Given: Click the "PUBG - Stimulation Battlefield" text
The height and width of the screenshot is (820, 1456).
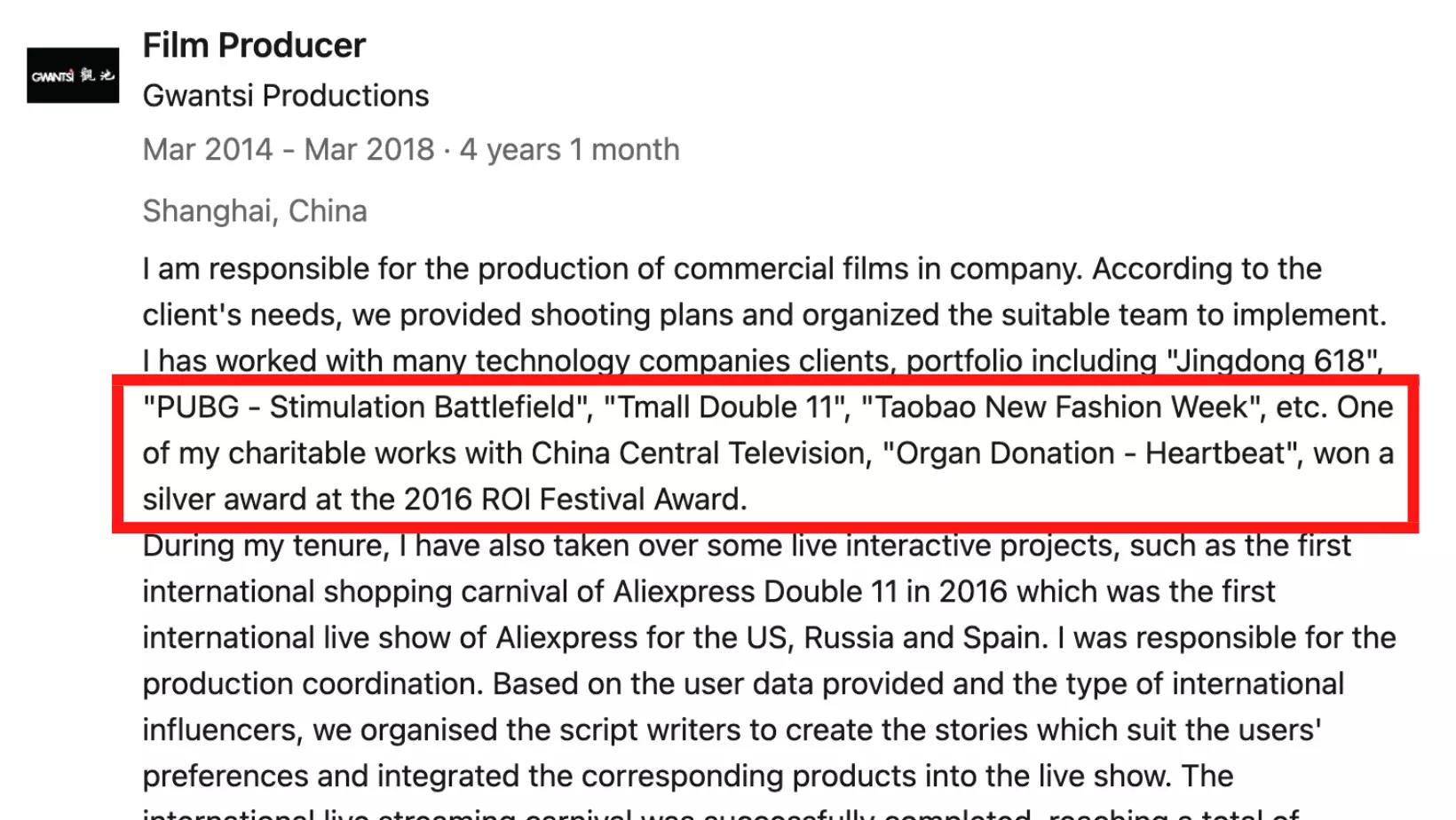Looking at the screenshot, I should click(x=368, y=407).
